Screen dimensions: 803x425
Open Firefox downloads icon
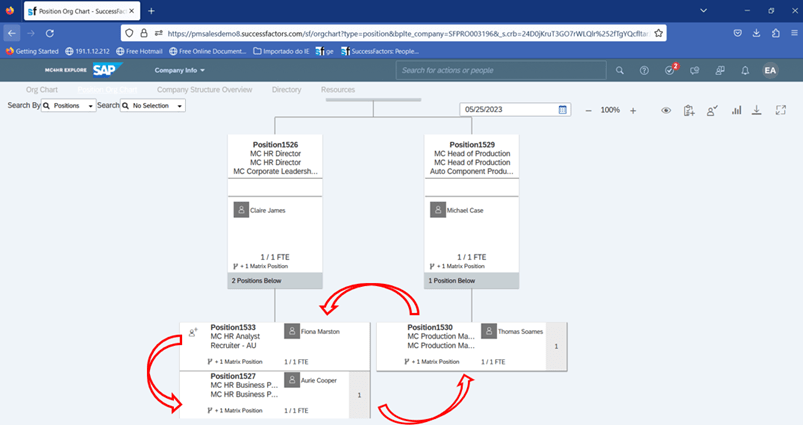click(756, 33)
